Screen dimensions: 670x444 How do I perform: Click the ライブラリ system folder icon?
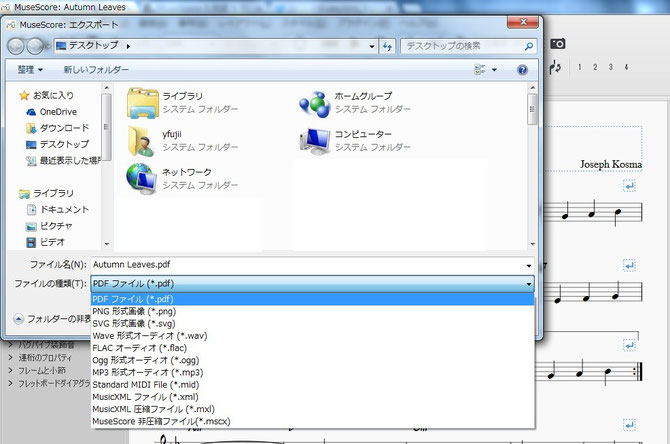(x=143, y=103)
